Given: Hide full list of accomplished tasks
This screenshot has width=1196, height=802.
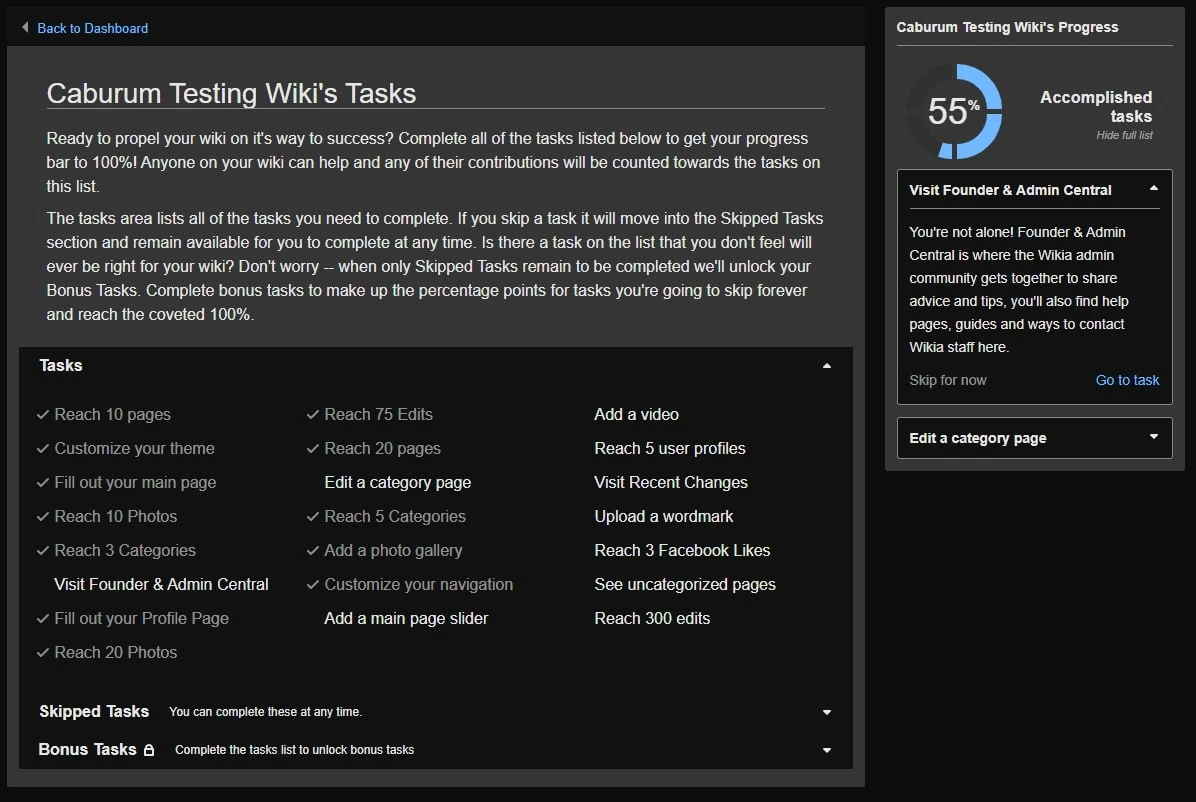Looking at the screenshot, I should pos(1124,135).
